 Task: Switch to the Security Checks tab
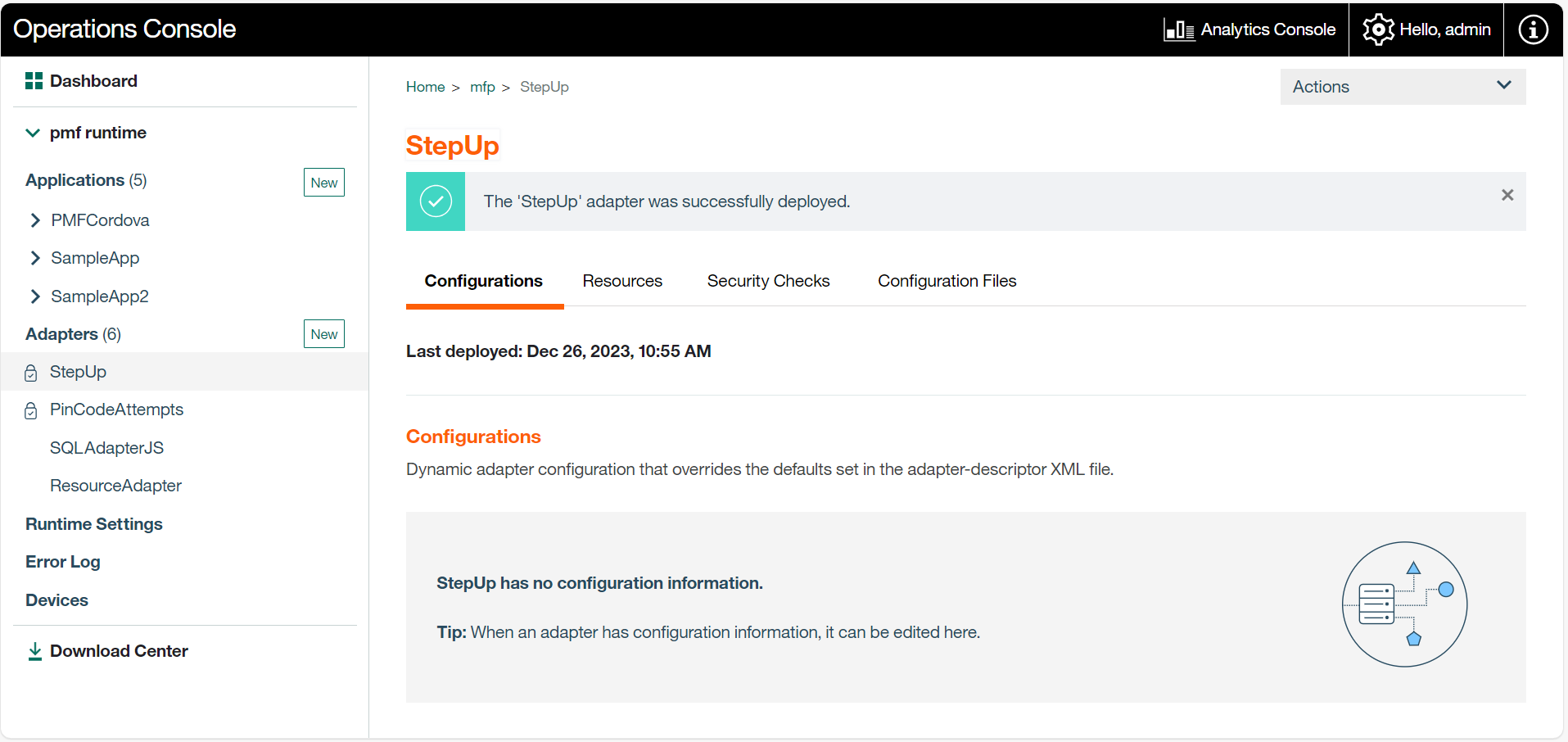[768, 281]
